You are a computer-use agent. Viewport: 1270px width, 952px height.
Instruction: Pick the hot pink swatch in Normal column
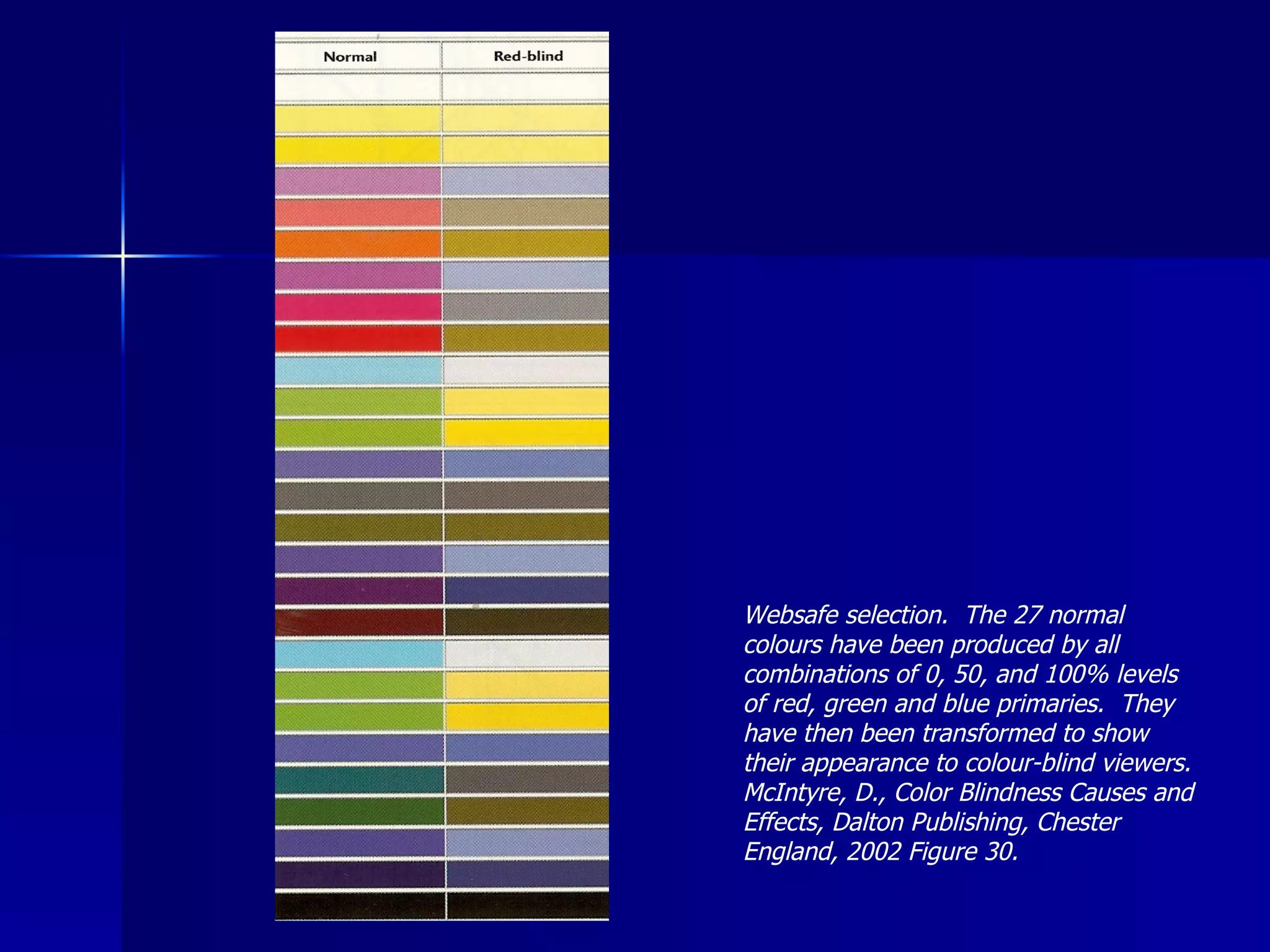click(358, 307)
